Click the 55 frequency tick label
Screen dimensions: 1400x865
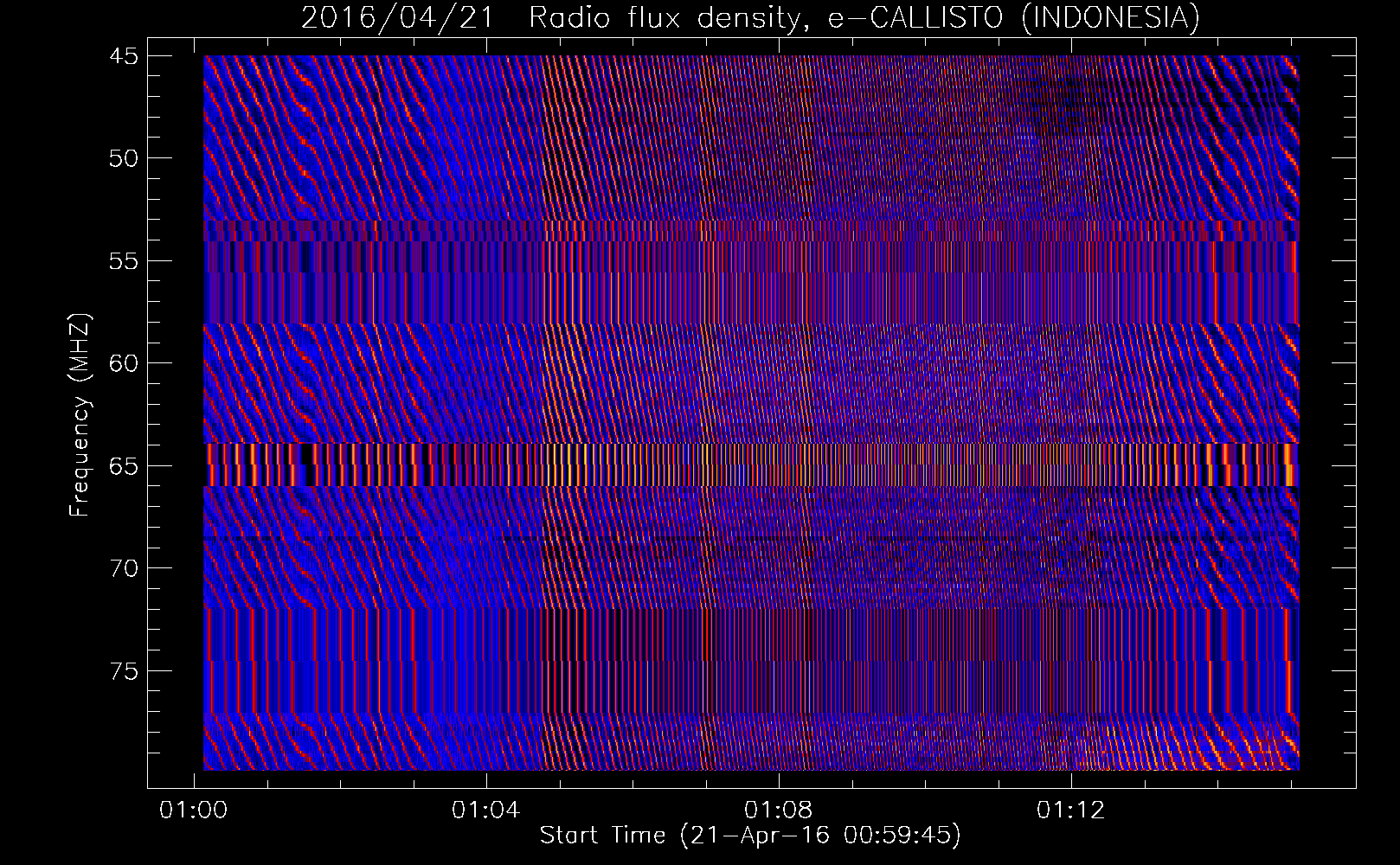pos(124,261)
